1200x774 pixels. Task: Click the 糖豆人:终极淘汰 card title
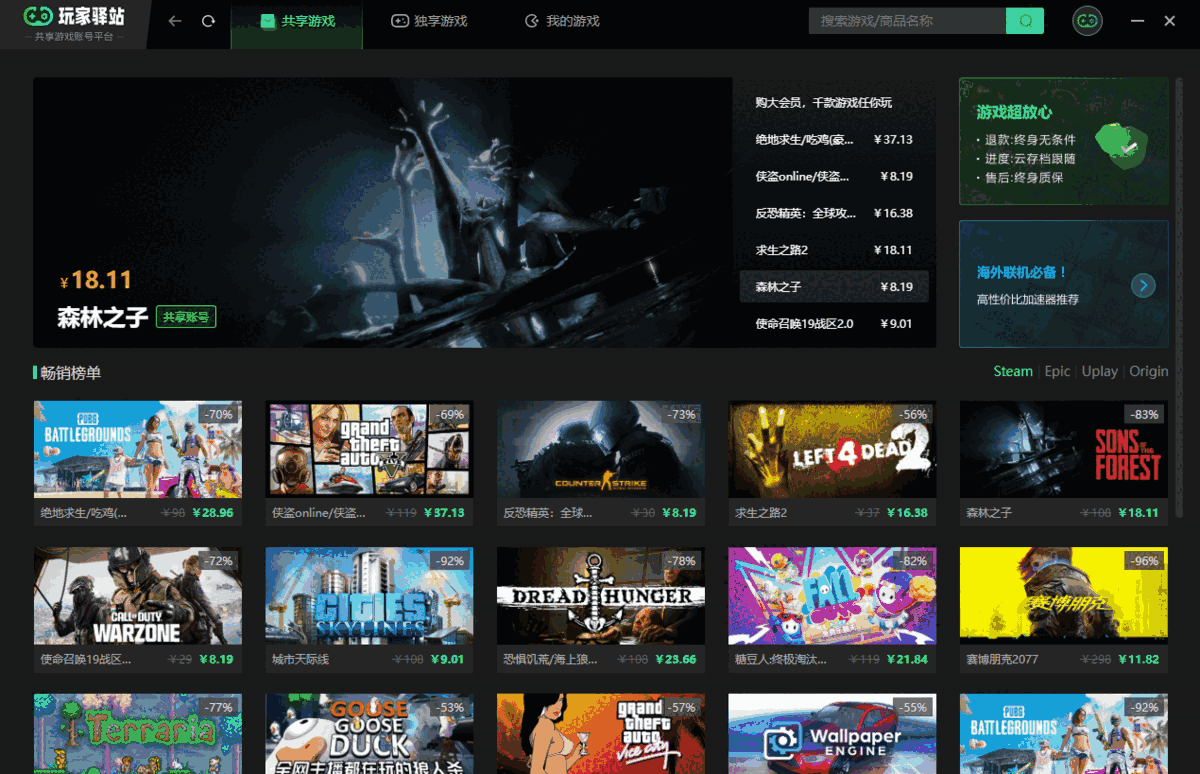[x=781, y=660]
